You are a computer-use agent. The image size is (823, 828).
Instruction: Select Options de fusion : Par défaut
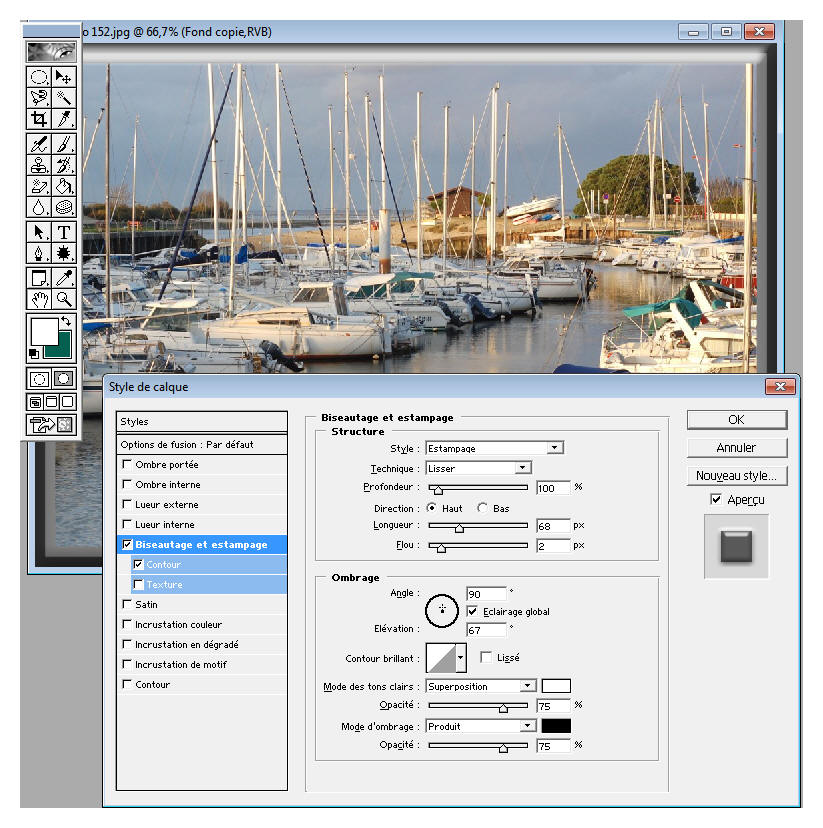coord(202,445)
